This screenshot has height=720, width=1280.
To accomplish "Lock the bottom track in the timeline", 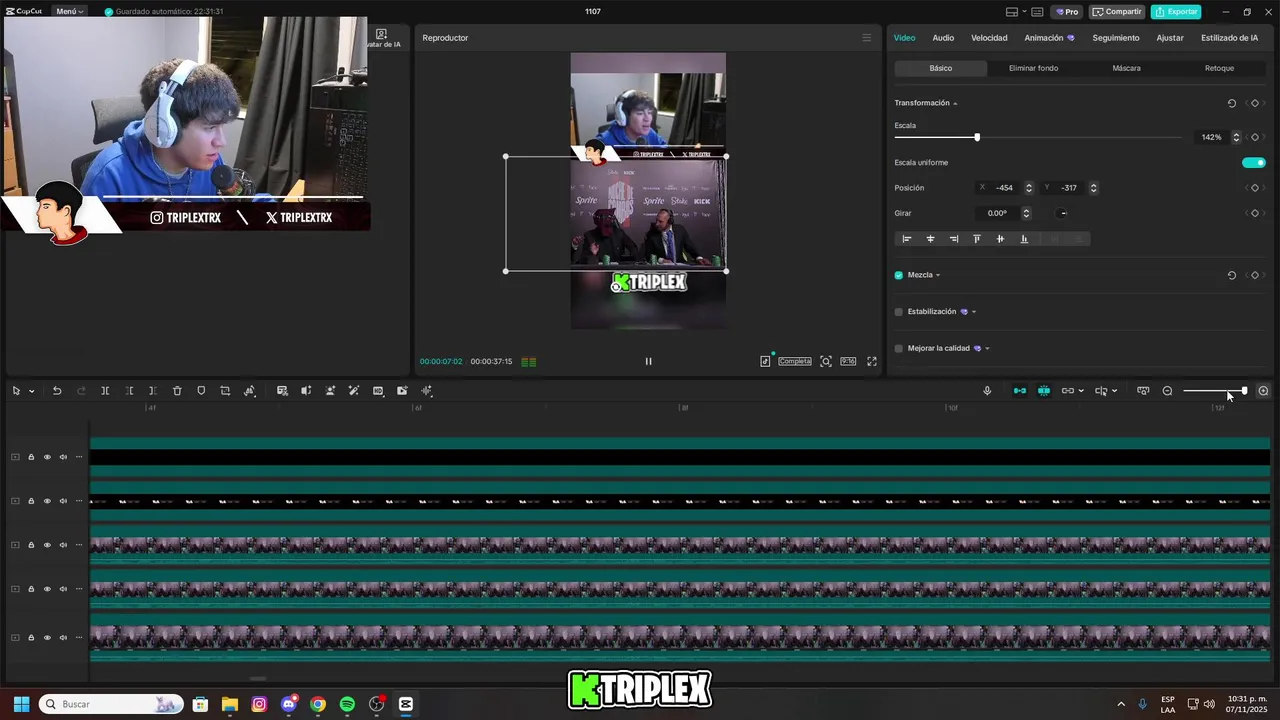I will (x=31, y=637).
